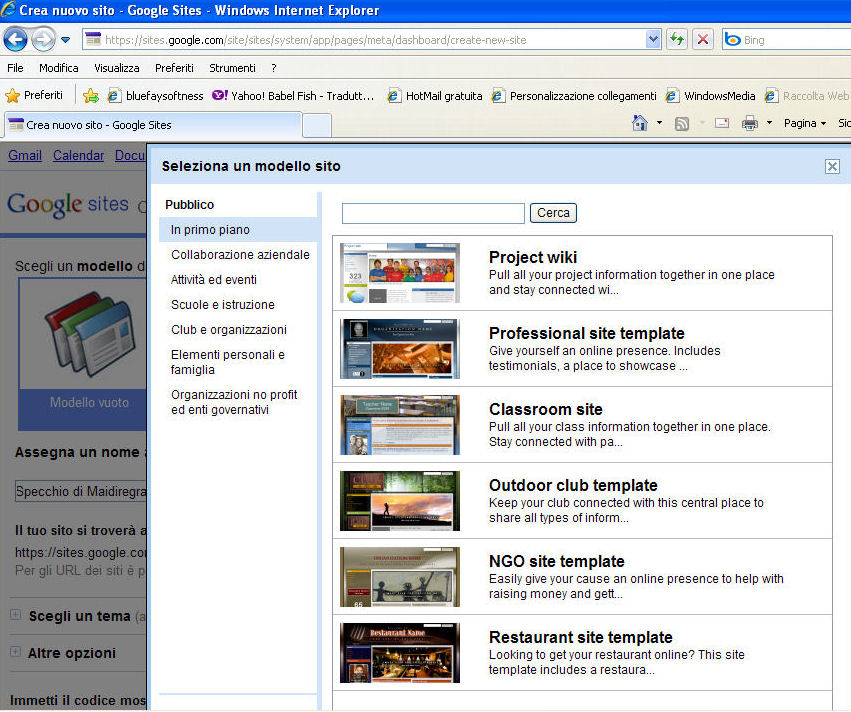
Task: Click the Print printer icon
Action: pyautogui.click(x=750, y=123)
